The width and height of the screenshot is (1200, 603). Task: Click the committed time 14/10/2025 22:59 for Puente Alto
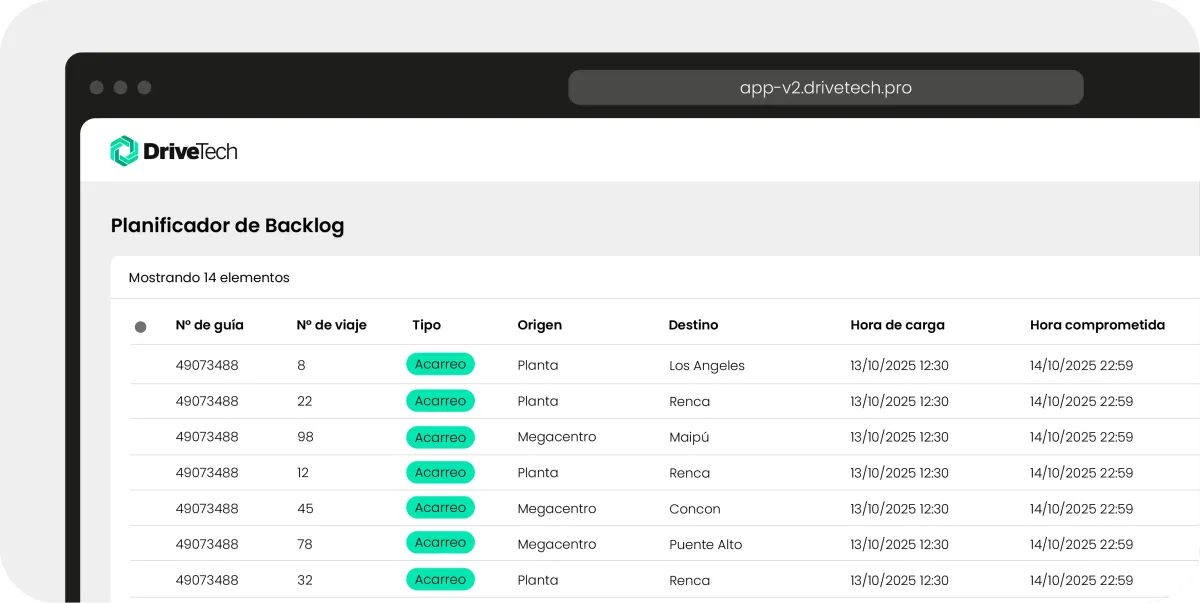(1082, 544)
